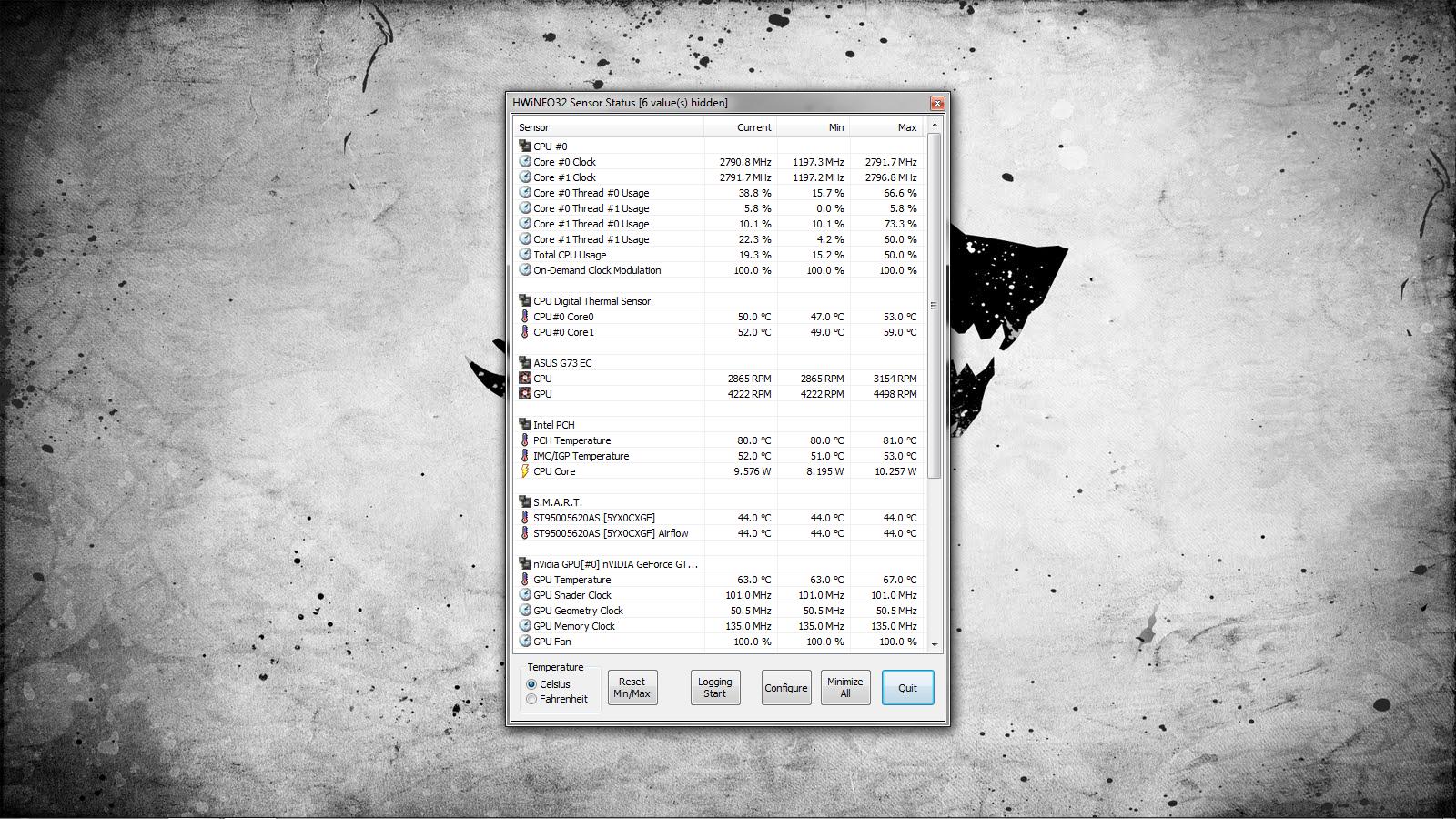The width and height of the screenshot is (1456, 819).
Task: Click the 8.195 W minimum power value
Action: (x=824, y=471)
